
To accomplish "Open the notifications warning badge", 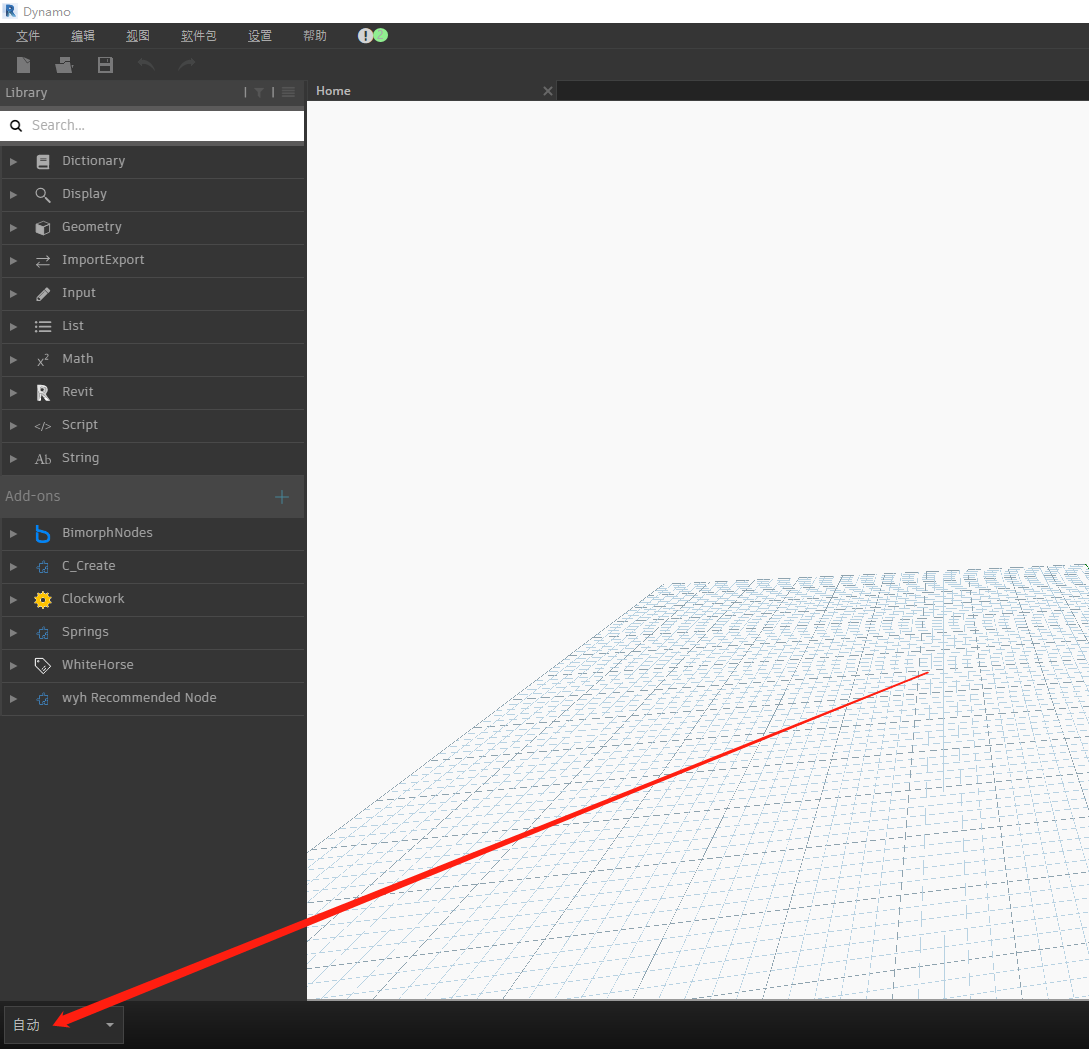I will (x=365, y=35).
